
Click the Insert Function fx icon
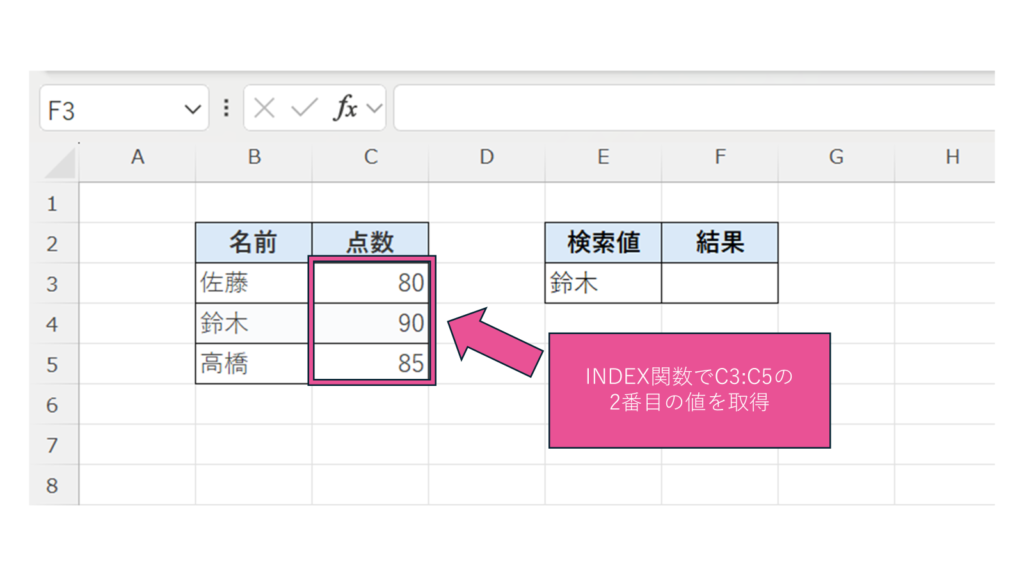[345, 109]
